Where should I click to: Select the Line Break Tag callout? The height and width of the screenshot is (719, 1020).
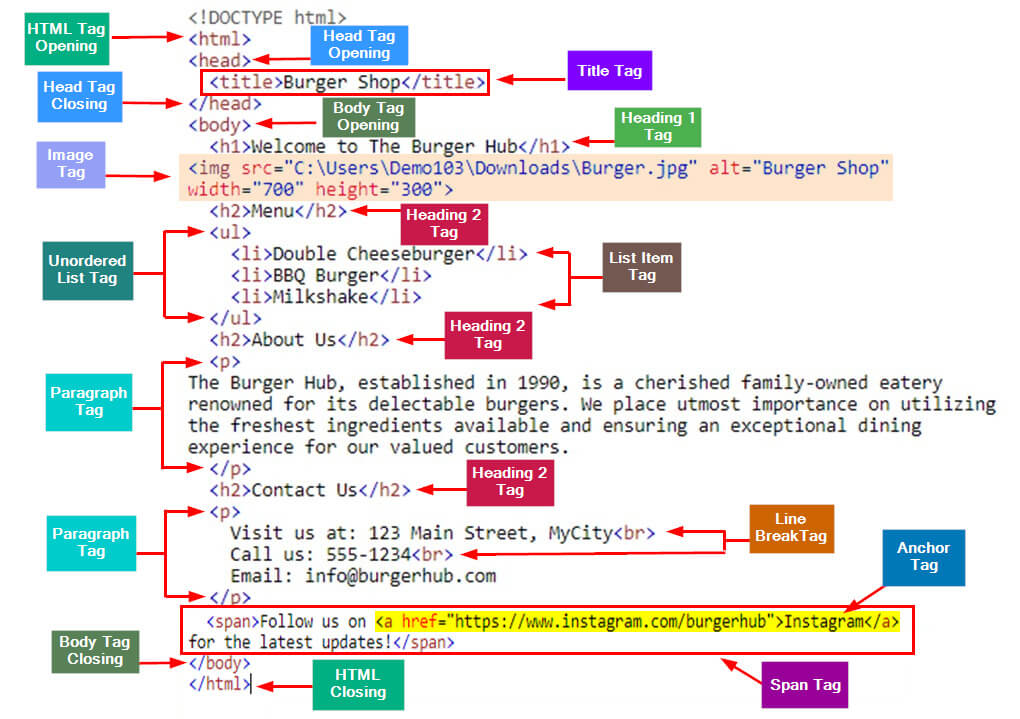(791, 529)
